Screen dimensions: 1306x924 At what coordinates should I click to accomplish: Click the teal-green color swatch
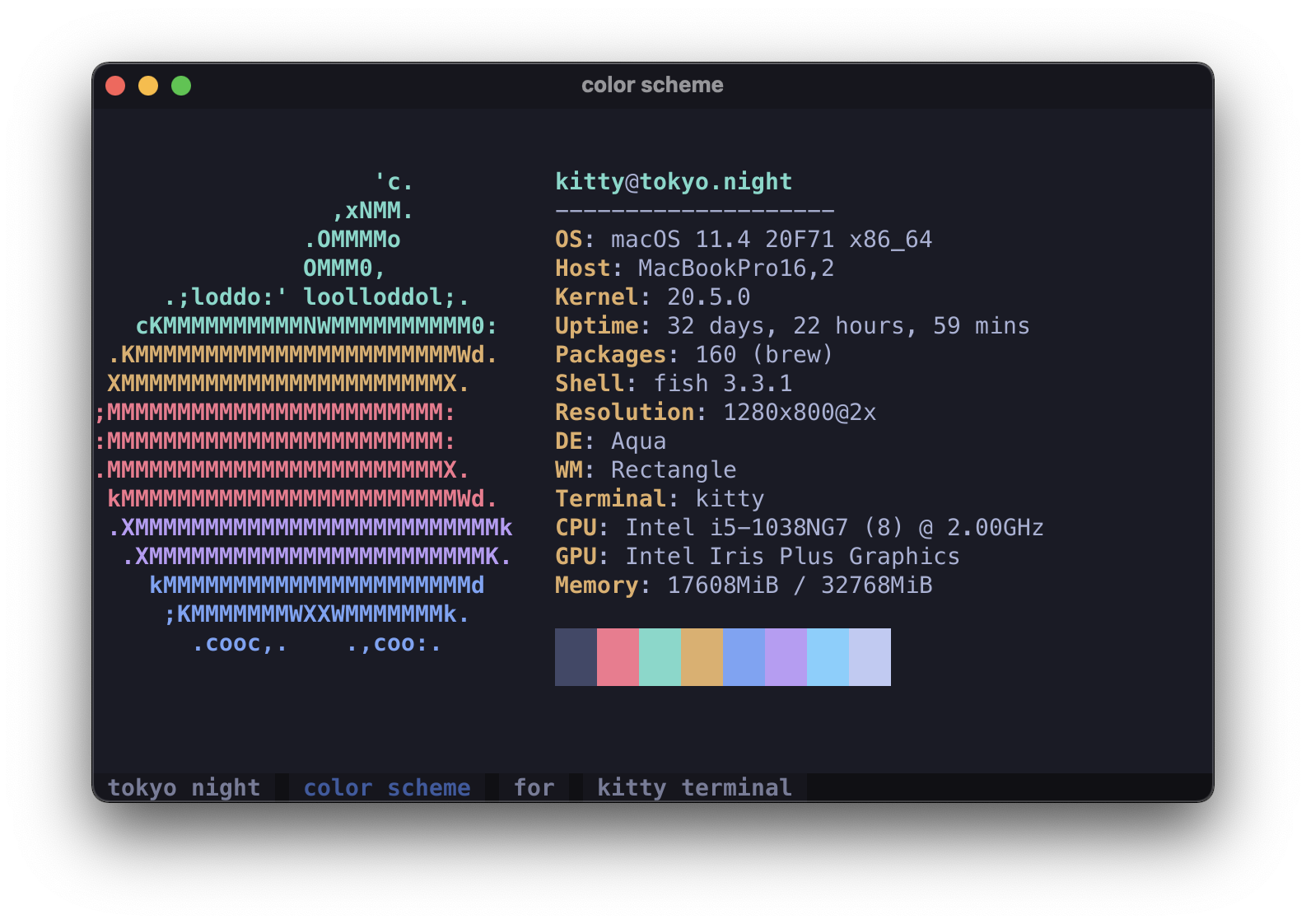(x=660, y=657)
